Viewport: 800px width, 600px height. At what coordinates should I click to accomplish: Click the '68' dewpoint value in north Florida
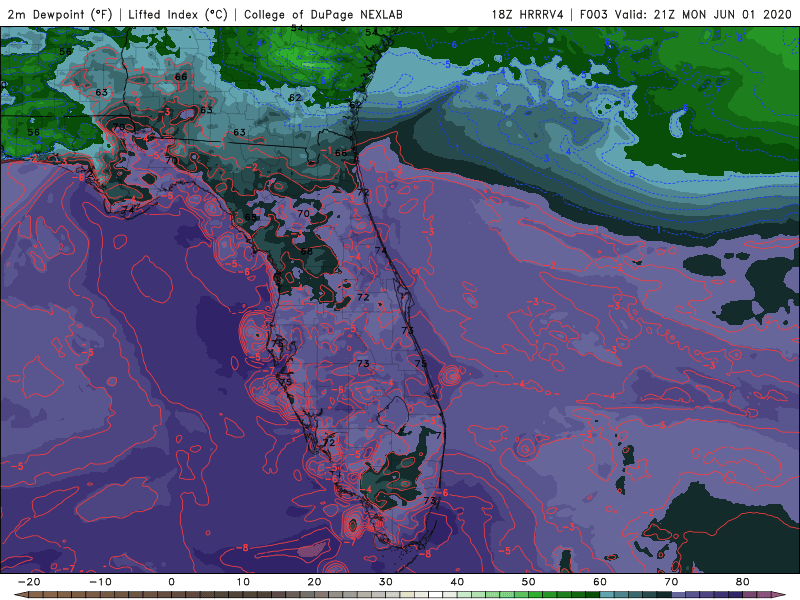coord(306,251)
